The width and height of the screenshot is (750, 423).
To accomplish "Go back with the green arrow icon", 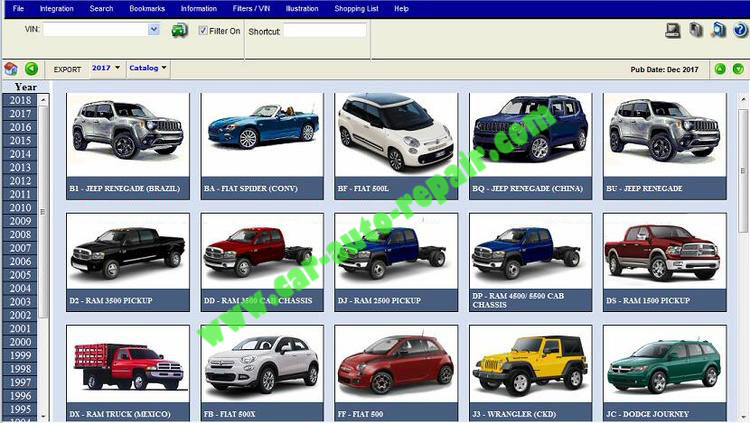I will (32, 69).
